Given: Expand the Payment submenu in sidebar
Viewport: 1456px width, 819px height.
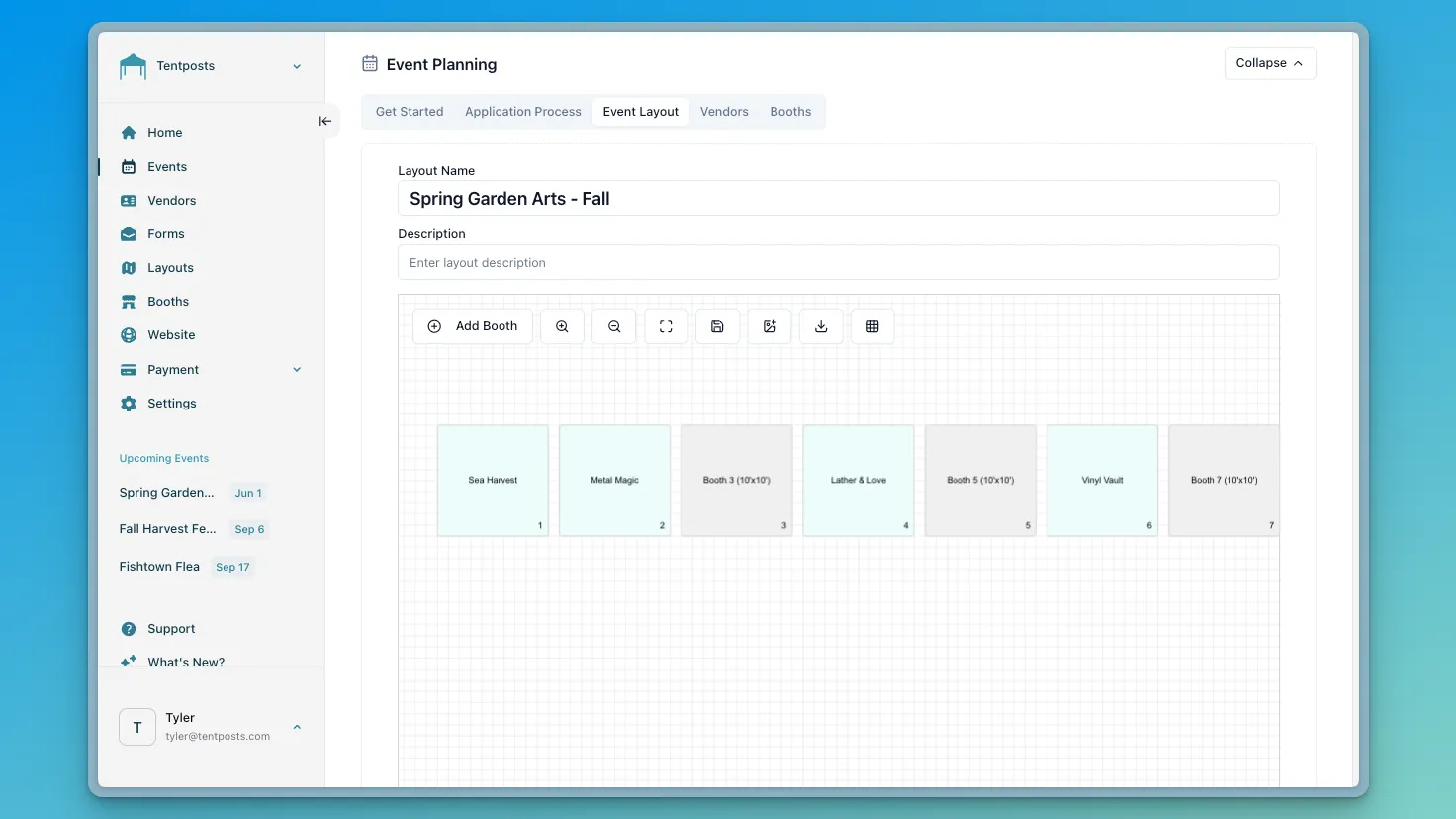Looking at the screenshot, I should point(296,370).
